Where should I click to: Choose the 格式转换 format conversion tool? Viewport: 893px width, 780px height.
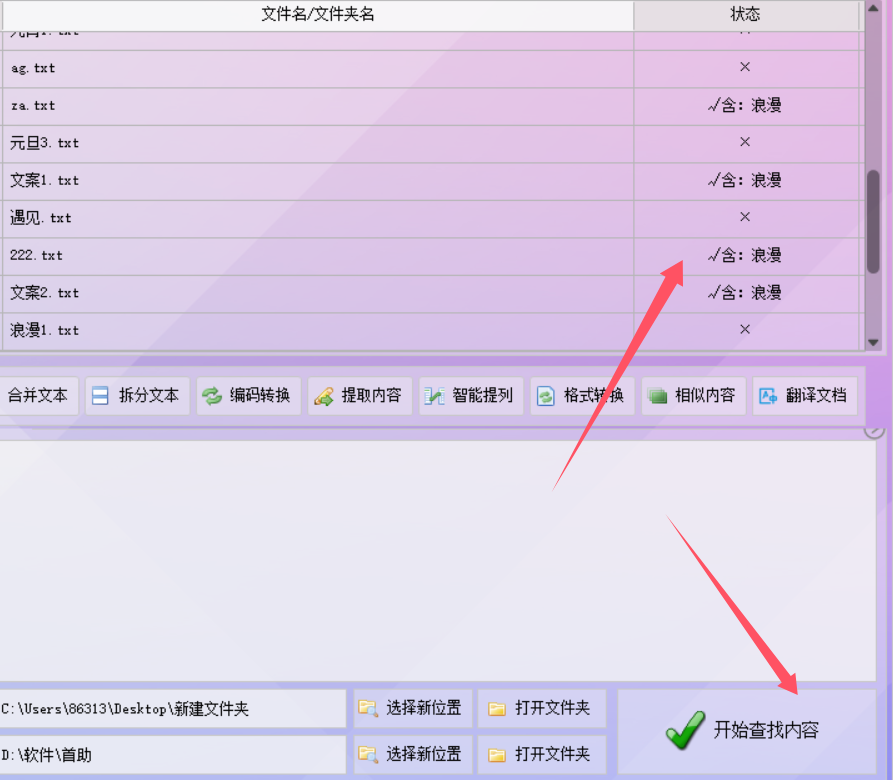581,396
